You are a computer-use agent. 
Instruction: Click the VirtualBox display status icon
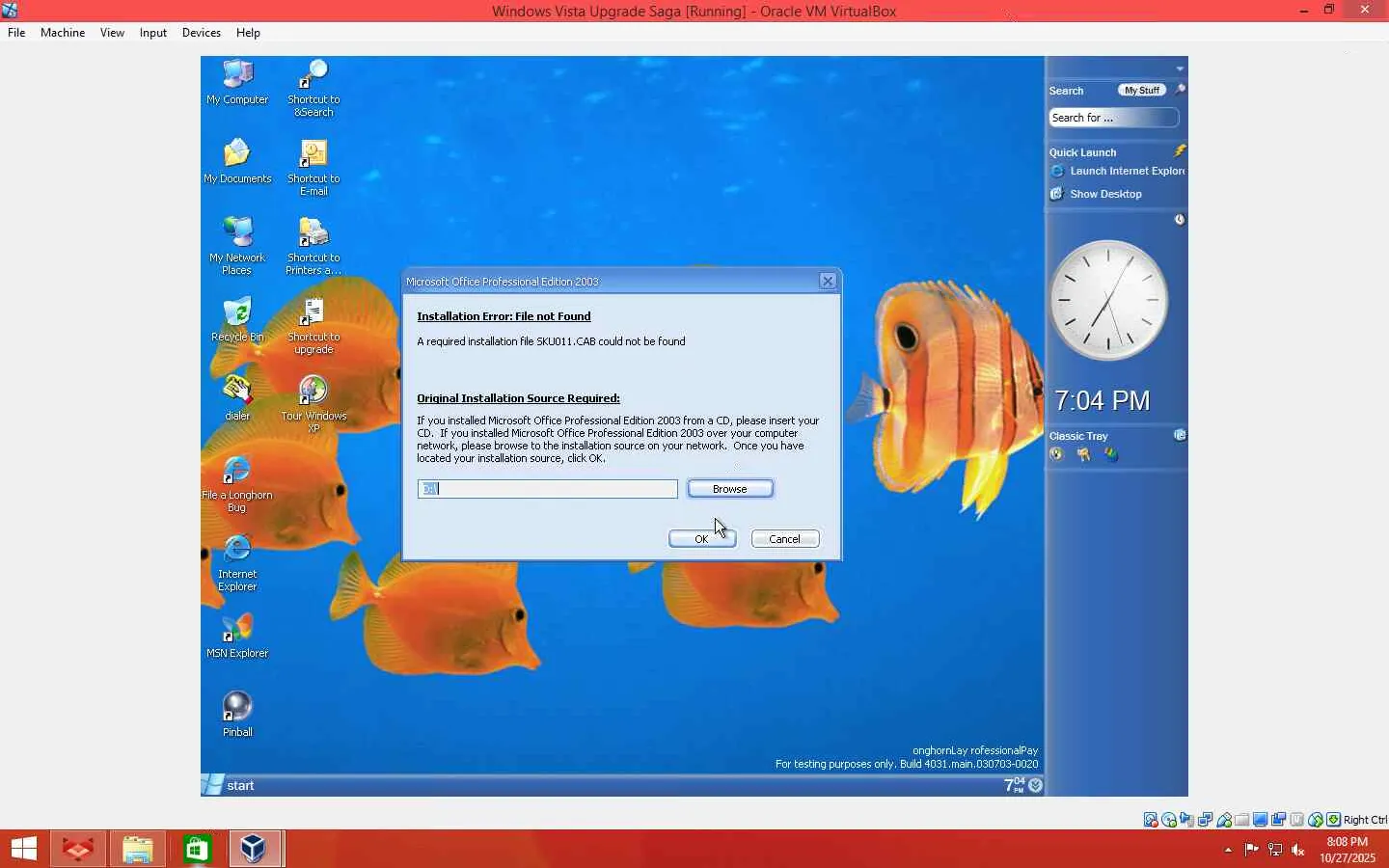click(x=1261, y=820)
